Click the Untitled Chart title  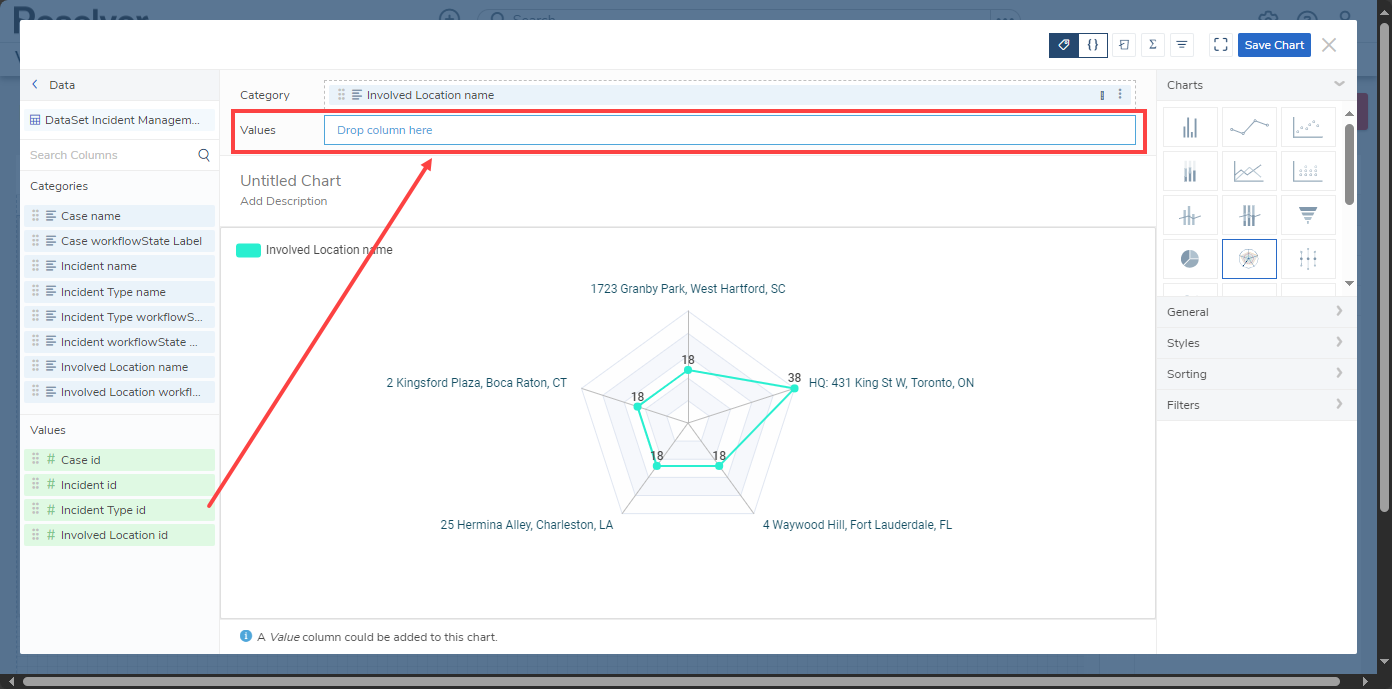pyautogui.click(x=290, y=181)
